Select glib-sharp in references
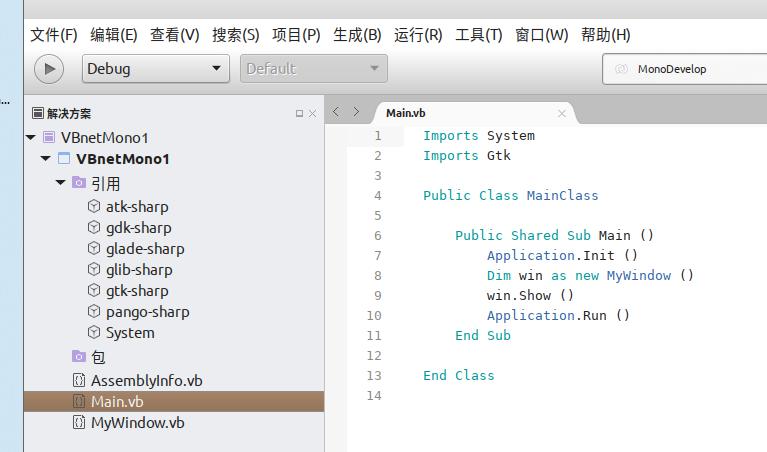 point(139,270)
